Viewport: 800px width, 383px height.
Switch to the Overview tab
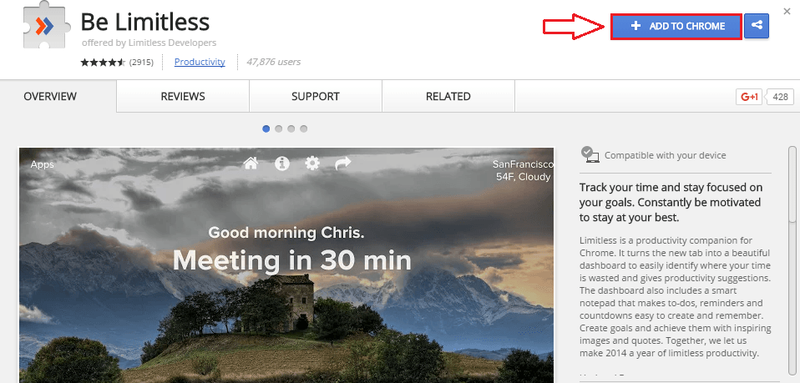click(x=50, y=96)
